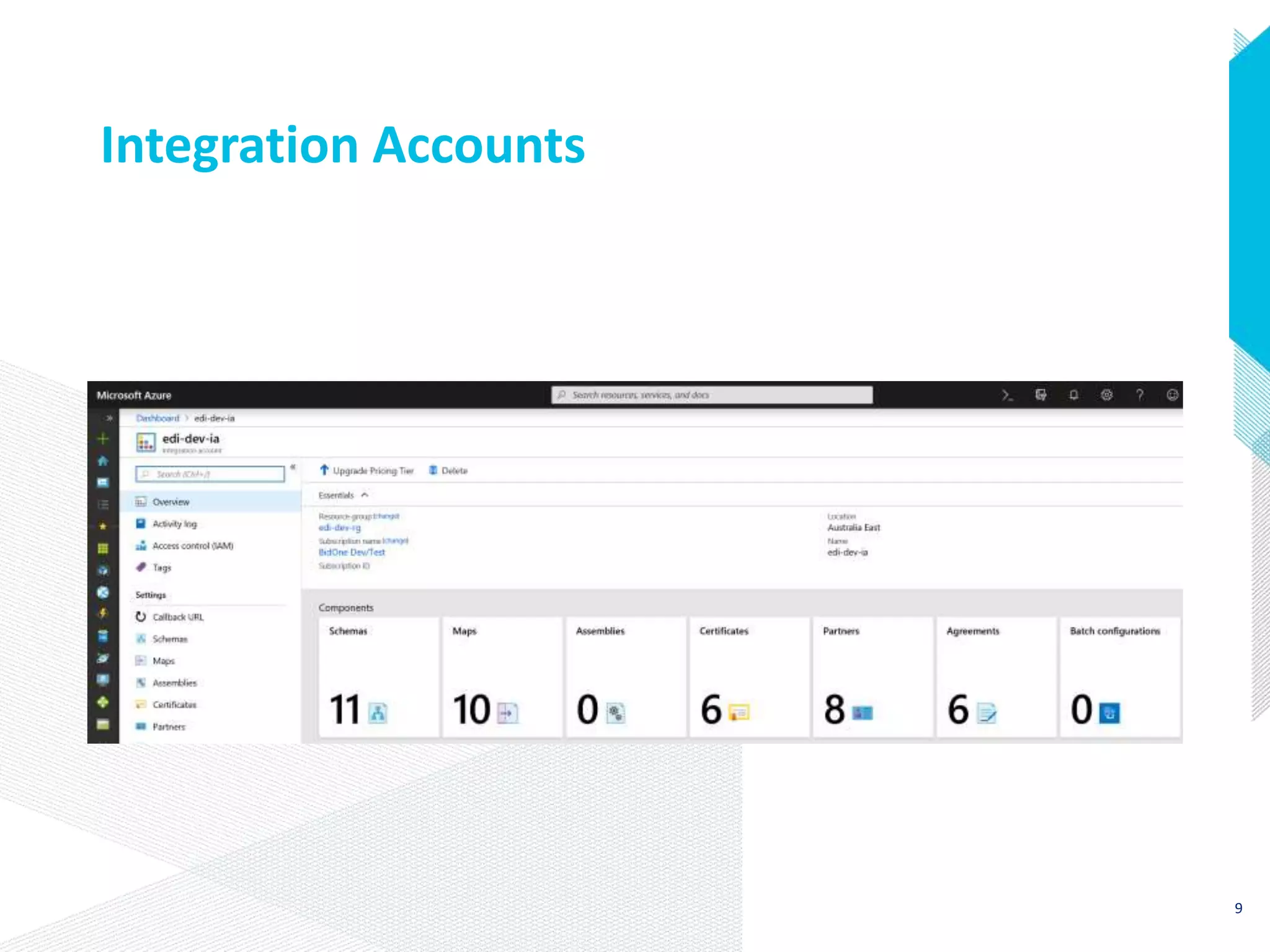Click the Delete button
The image size is (1270, 952).
click(x=448, y=471)
